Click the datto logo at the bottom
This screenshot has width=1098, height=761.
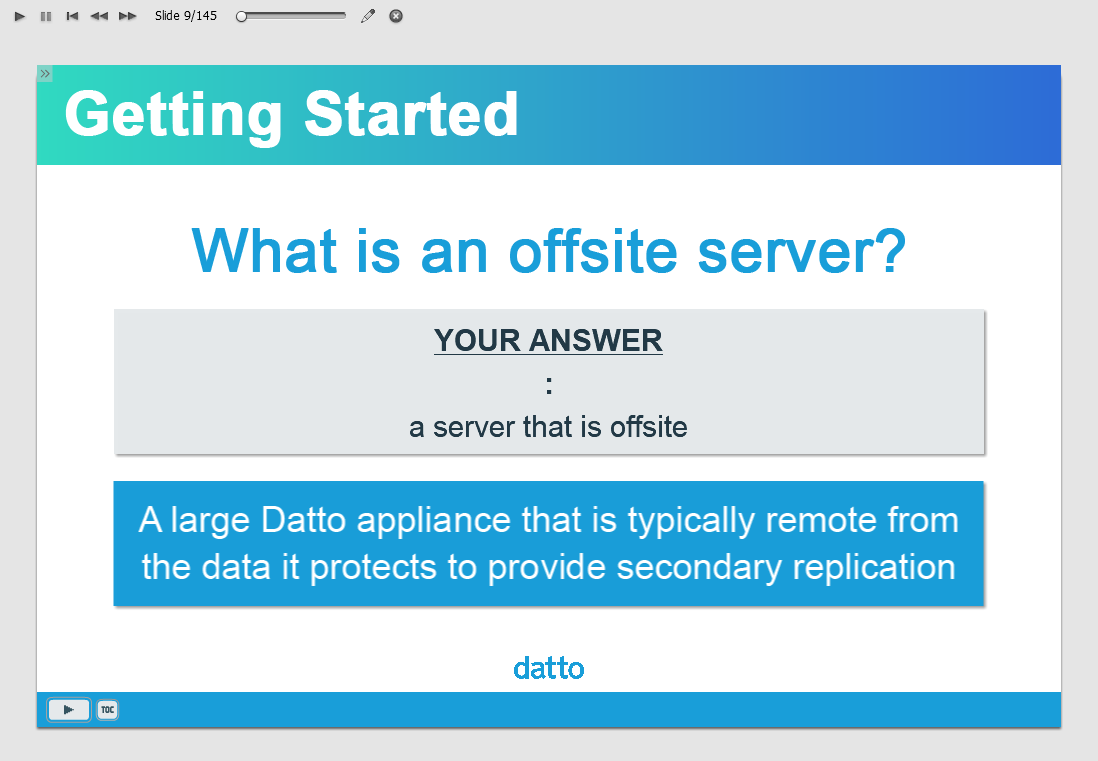[548, 669]
